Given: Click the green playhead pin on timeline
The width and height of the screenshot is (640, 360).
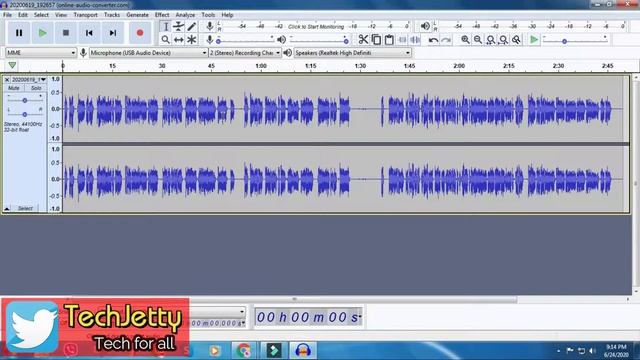Looking at the screenshot, I should pyautogui.click(x=12, y=65).
